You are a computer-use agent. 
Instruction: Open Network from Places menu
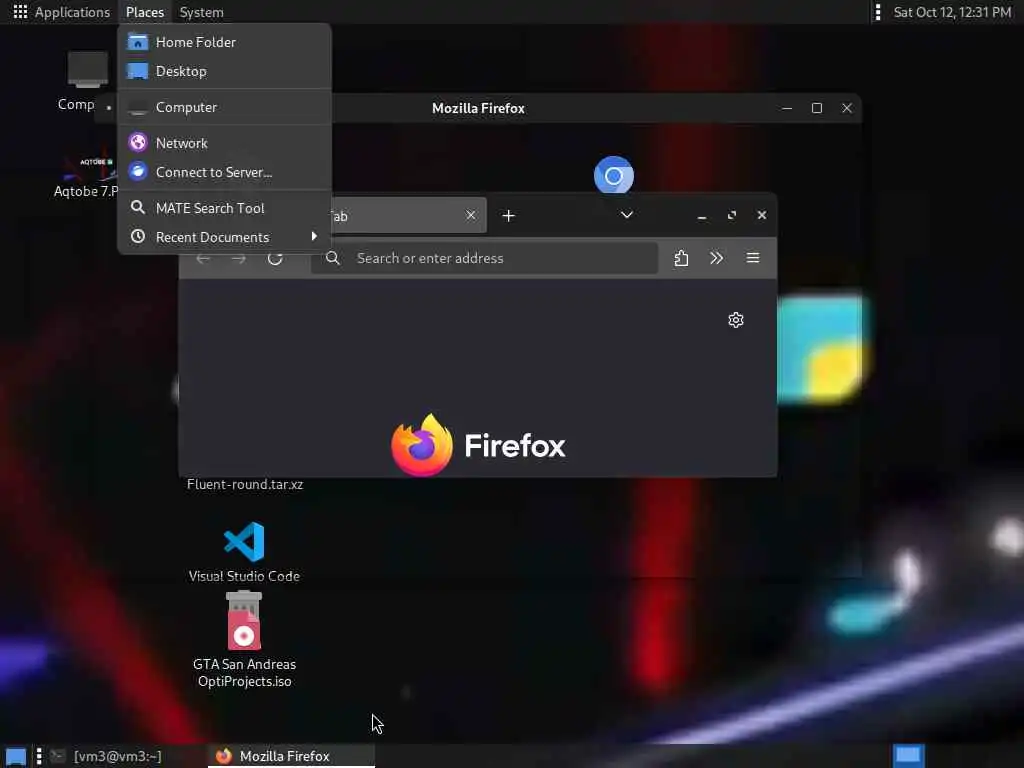point(225,143)
